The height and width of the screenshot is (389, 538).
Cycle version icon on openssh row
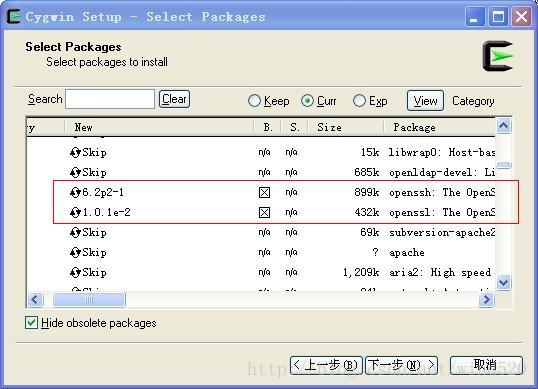point(75,192)
